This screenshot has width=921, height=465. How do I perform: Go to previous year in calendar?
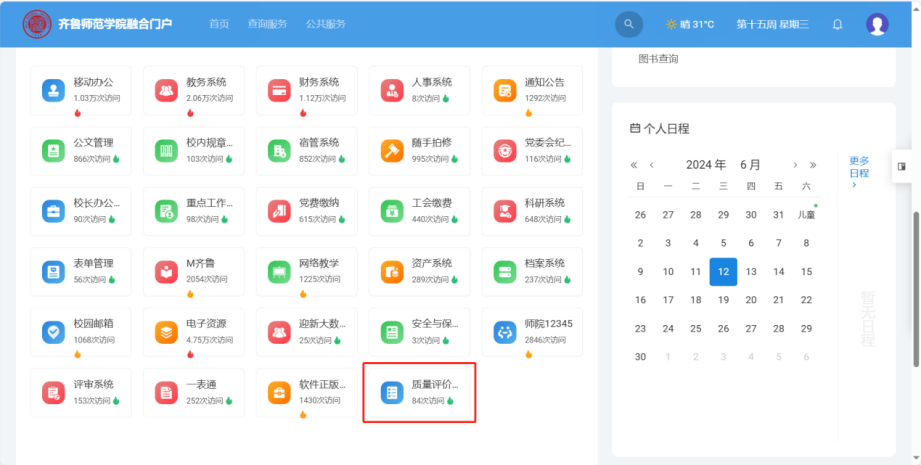point(634,165)
